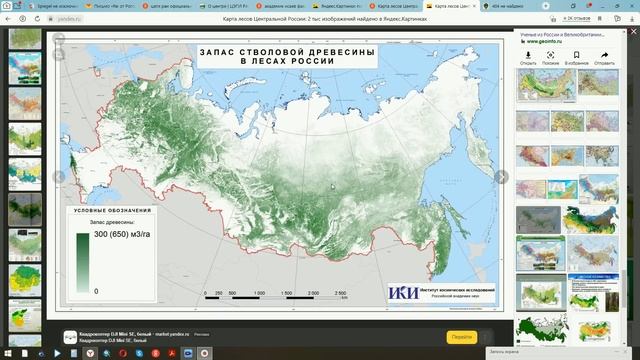
Task: Switch to the Яндекс Картинки tab
Action: click(x=338, y=6)
